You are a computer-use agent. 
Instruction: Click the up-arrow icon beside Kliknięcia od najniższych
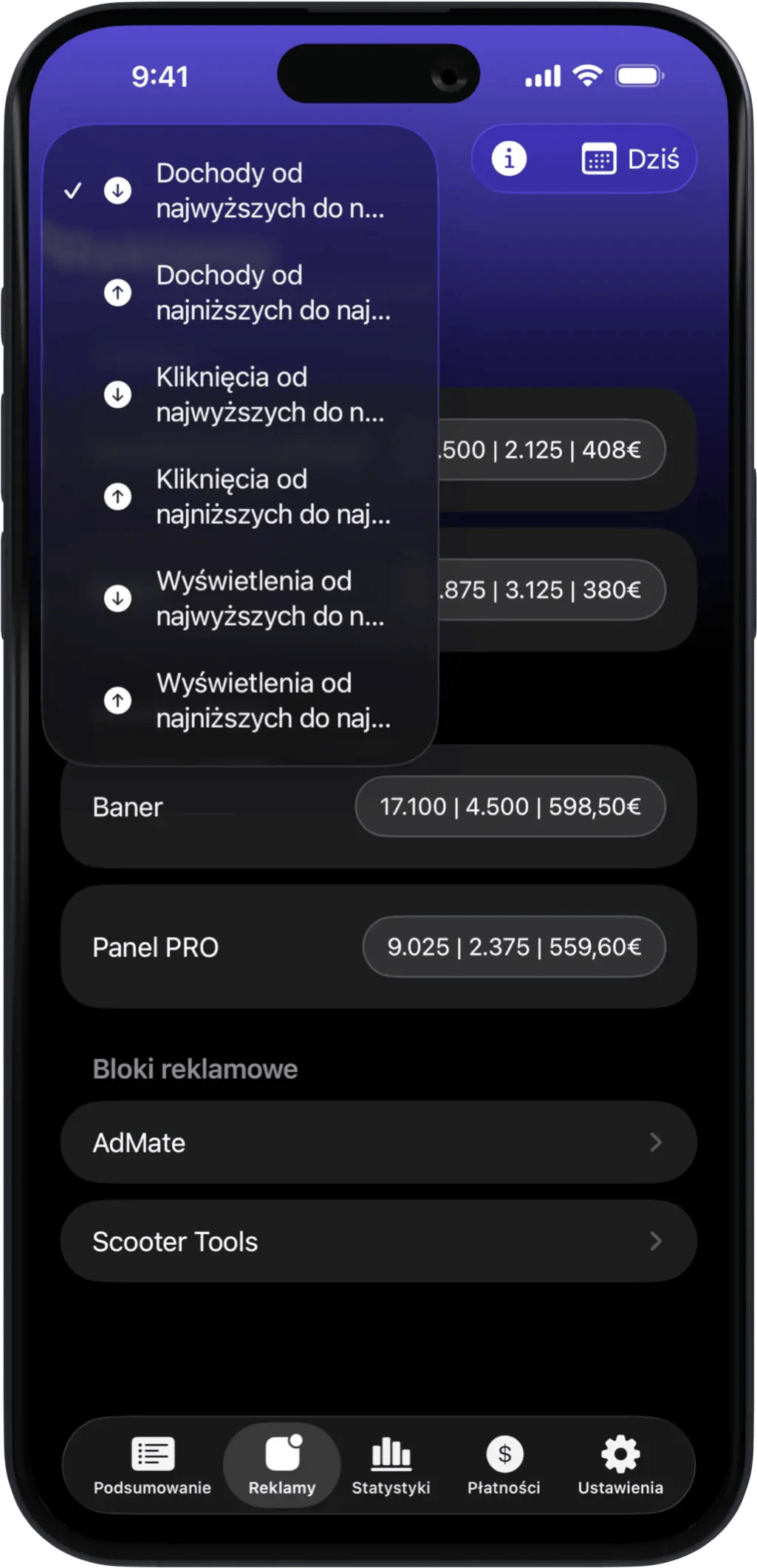click(x=117, y=496)
